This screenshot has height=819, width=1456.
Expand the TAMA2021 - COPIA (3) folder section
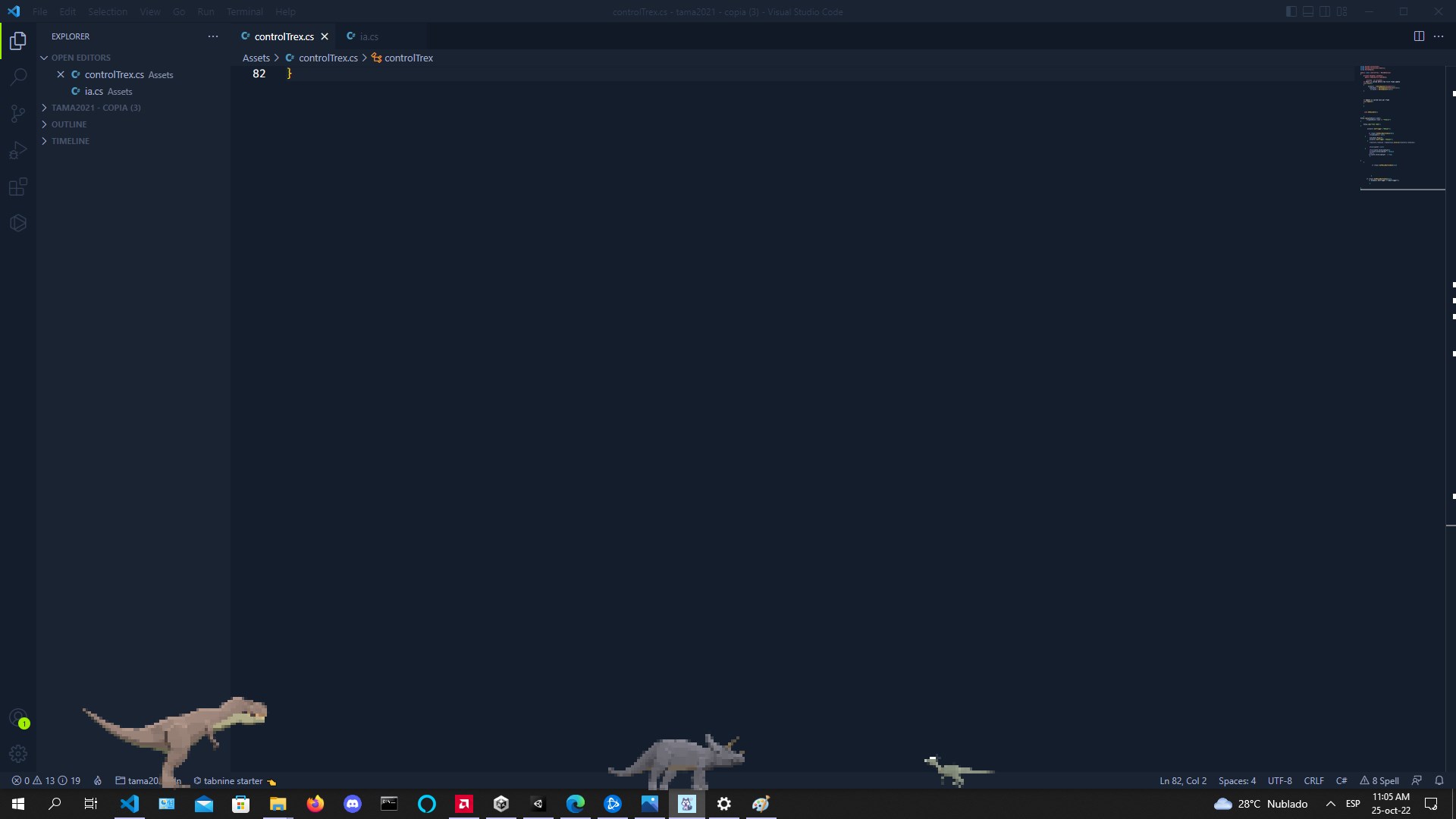133,108
